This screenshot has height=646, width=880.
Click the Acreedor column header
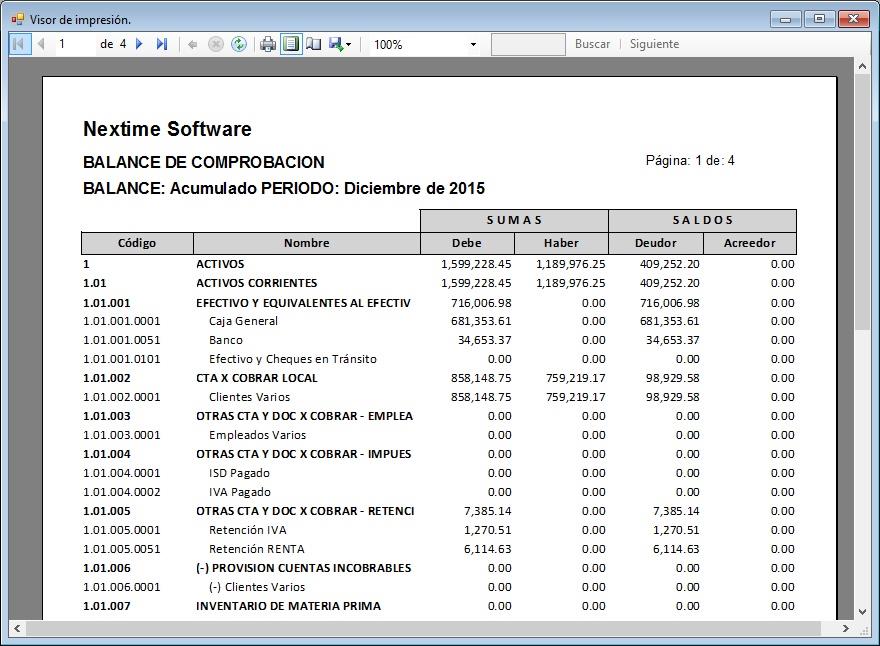749,243
